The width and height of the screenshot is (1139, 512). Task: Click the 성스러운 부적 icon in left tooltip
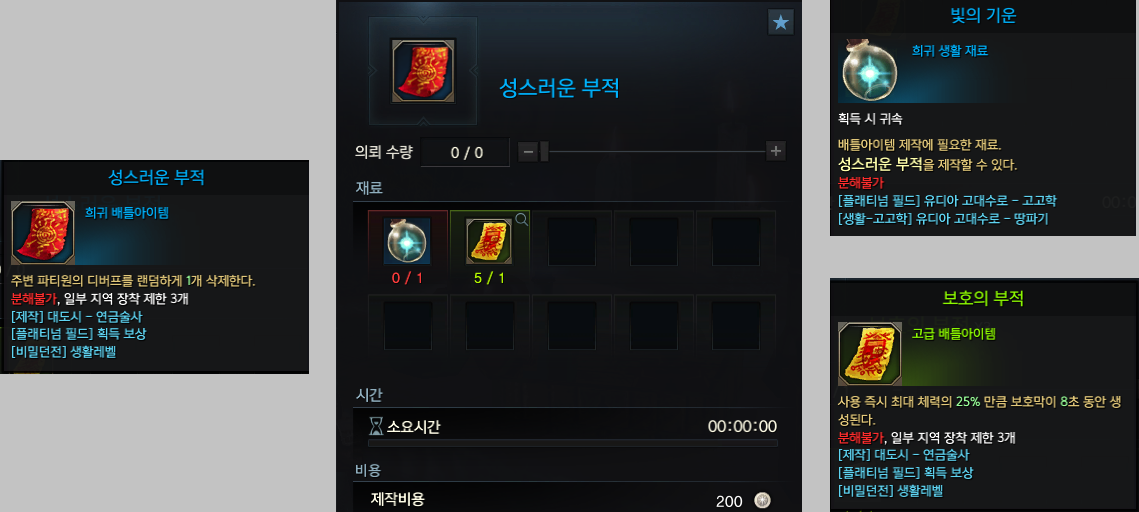pos(43,233)
